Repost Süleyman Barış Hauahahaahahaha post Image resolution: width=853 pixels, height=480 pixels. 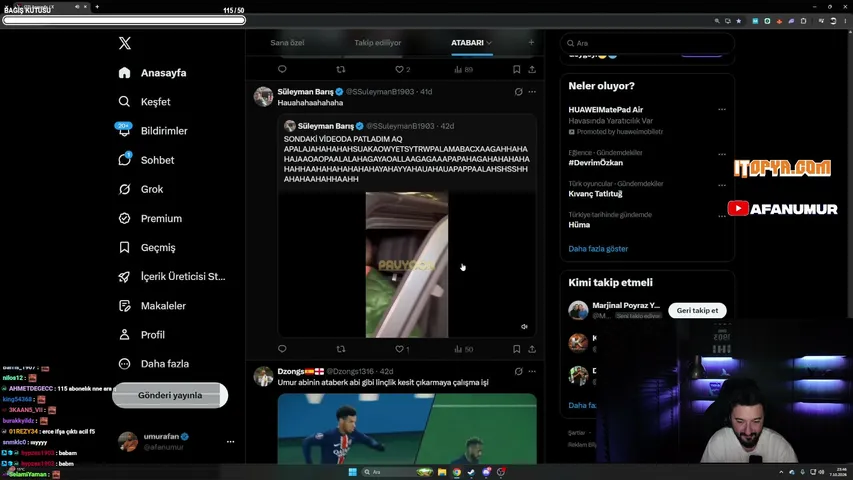click(x=341, y=349)
